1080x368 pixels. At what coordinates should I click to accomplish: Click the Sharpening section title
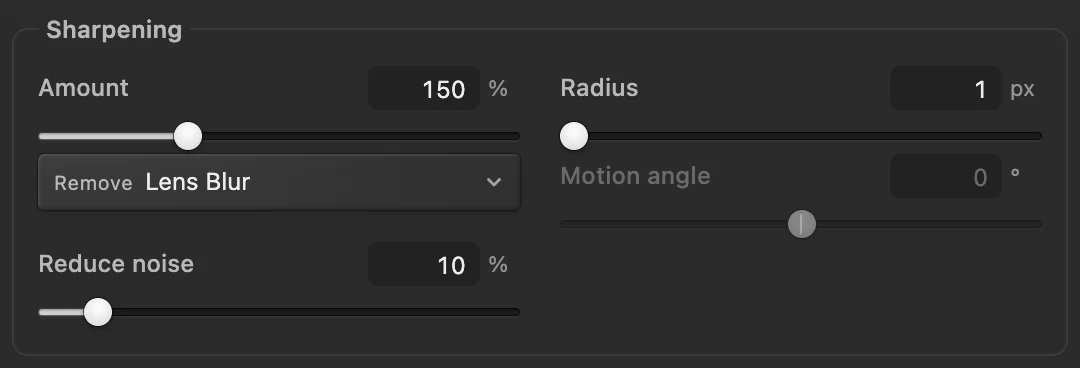pyautogui.click(x=114, y=30)
